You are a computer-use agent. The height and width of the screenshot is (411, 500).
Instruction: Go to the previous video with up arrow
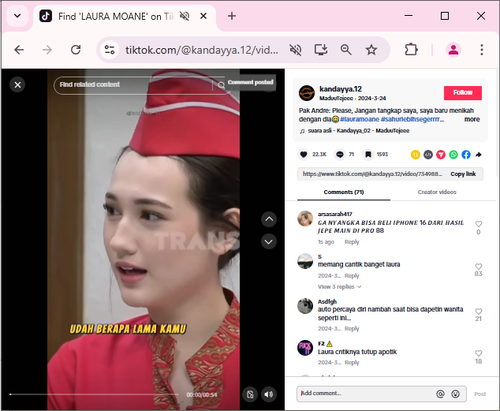point(269,219)
